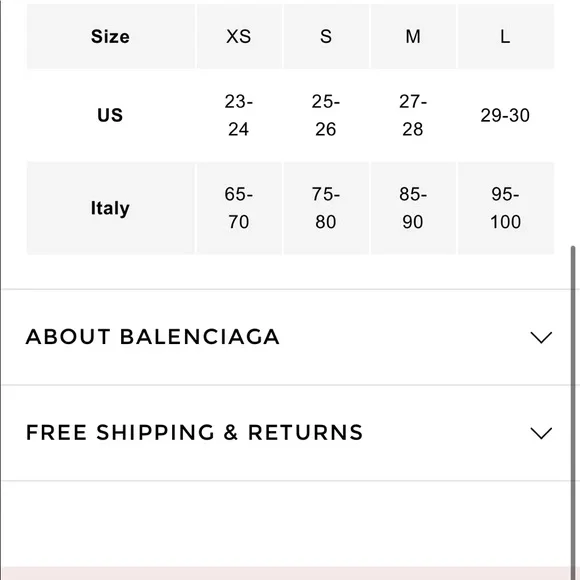
Task: Expand the About Balenciaga section
Action: (285, 337)
